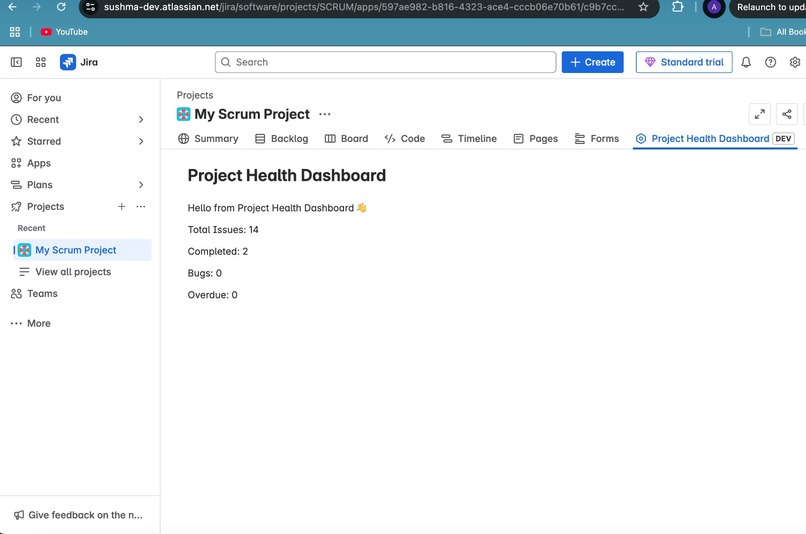Viewport: 806px width, 534px height.
Task: Select Project Health Dashboard tab
Action: [x=715, y=139]
